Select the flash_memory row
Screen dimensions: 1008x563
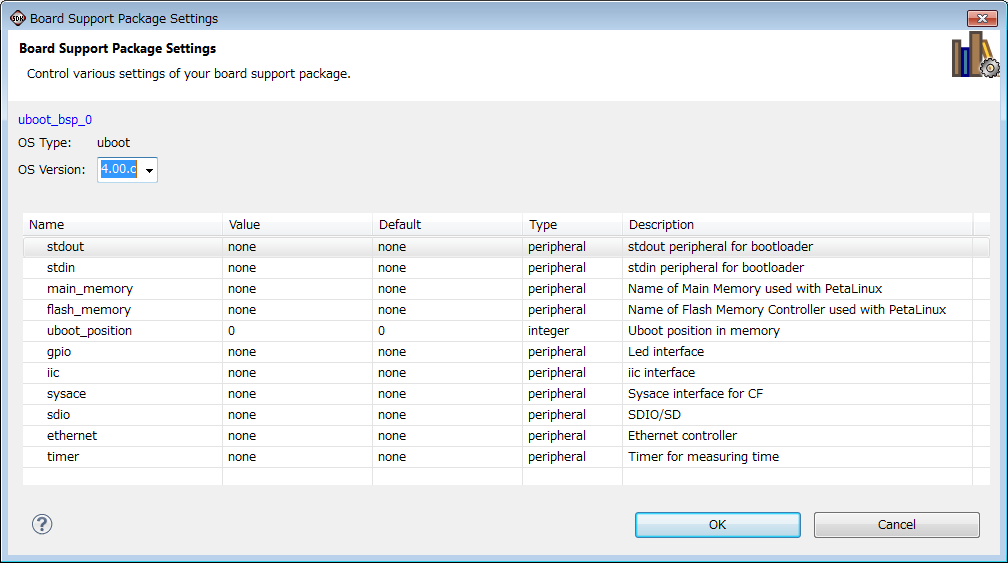tap(88, 310)
